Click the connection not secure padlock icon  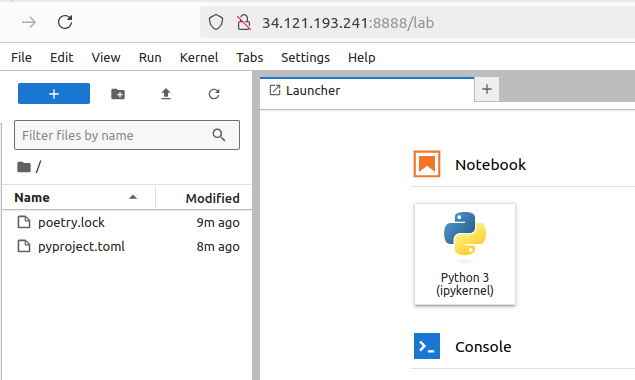[x=243, y=23]
